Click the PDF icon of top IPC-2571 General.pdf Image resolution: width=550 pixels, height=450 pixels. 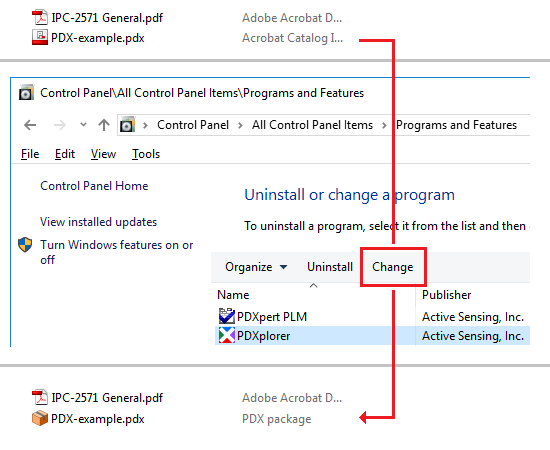(40, 17)
